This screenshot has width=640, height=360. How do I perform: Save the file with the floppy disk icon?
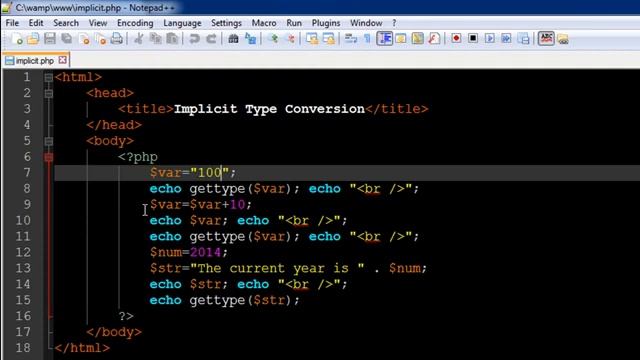[50, 39]
